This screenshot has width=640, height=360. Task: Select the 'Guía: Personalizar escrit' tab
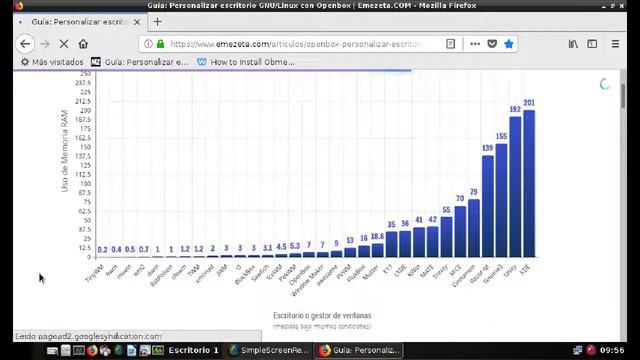80,22
